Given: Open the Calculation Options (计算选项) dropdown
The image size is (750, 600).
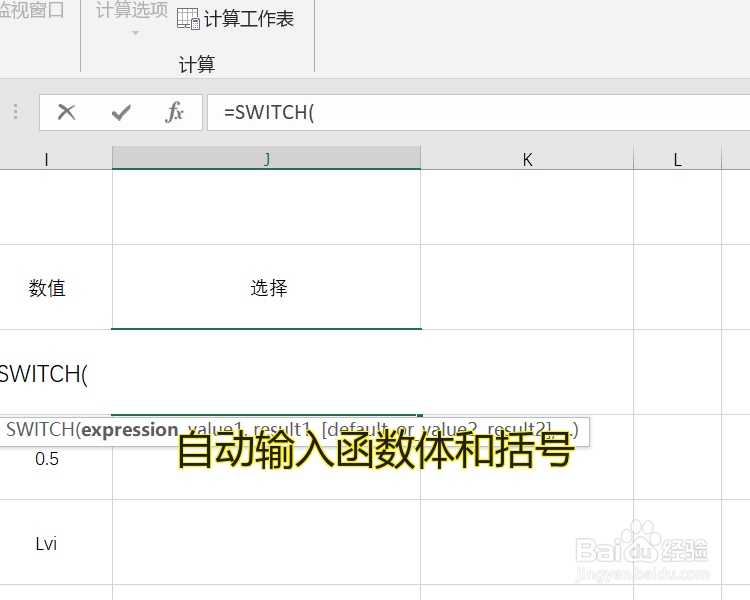Looking at the screenshot, I should pyautogui.click(x=132, y=17).
